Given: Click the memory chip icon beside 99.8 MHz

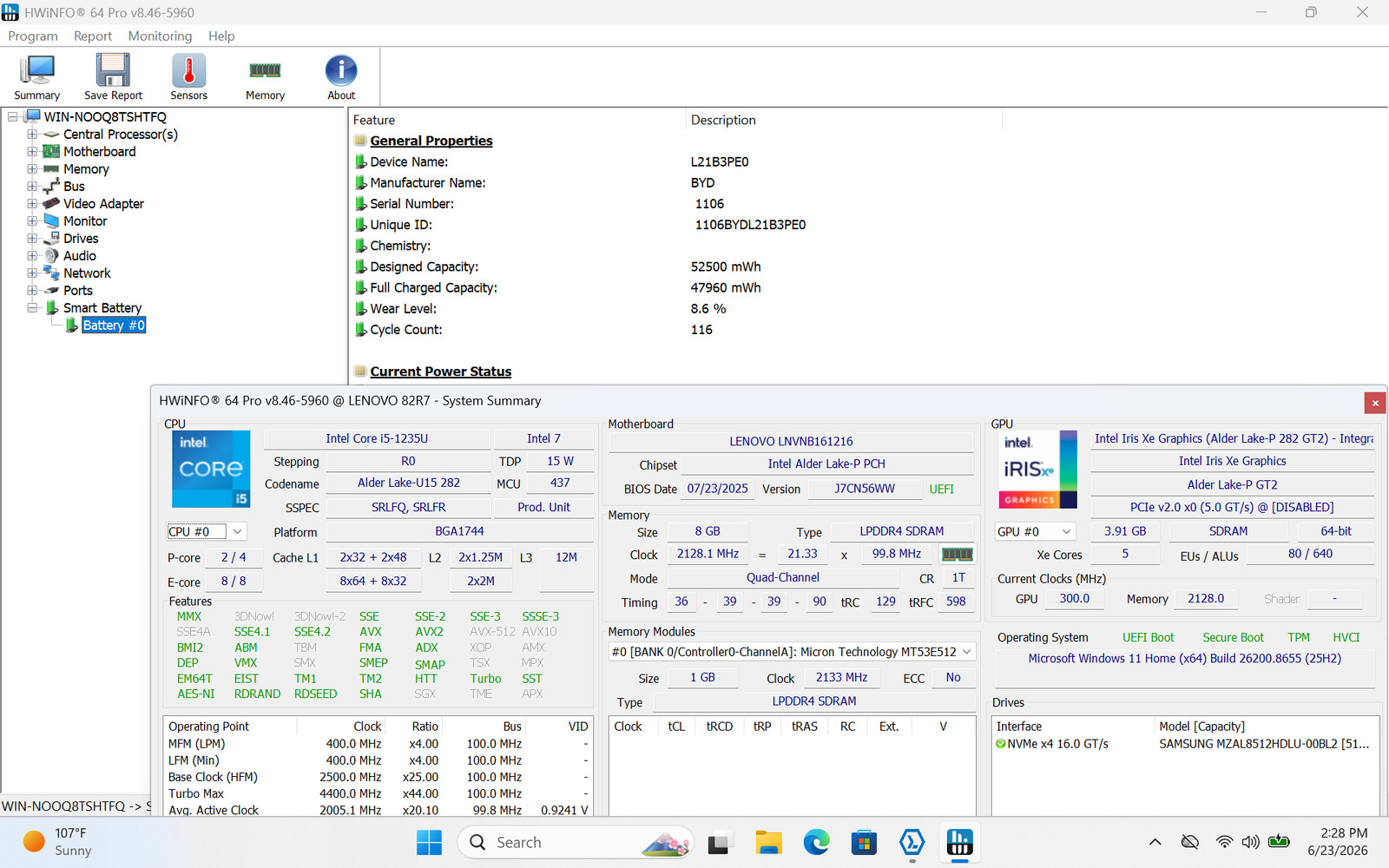Looking at the screenshot, I should pyautogui.click(x=958, y=554).
